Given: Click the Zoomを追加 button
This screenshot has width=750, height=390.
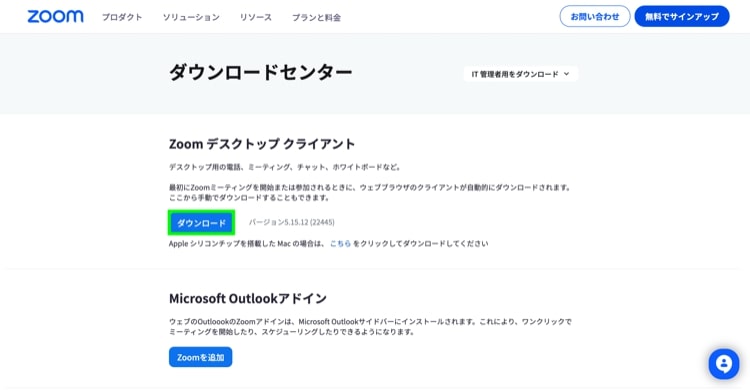Looking at the screenshot, I should 200,357.
